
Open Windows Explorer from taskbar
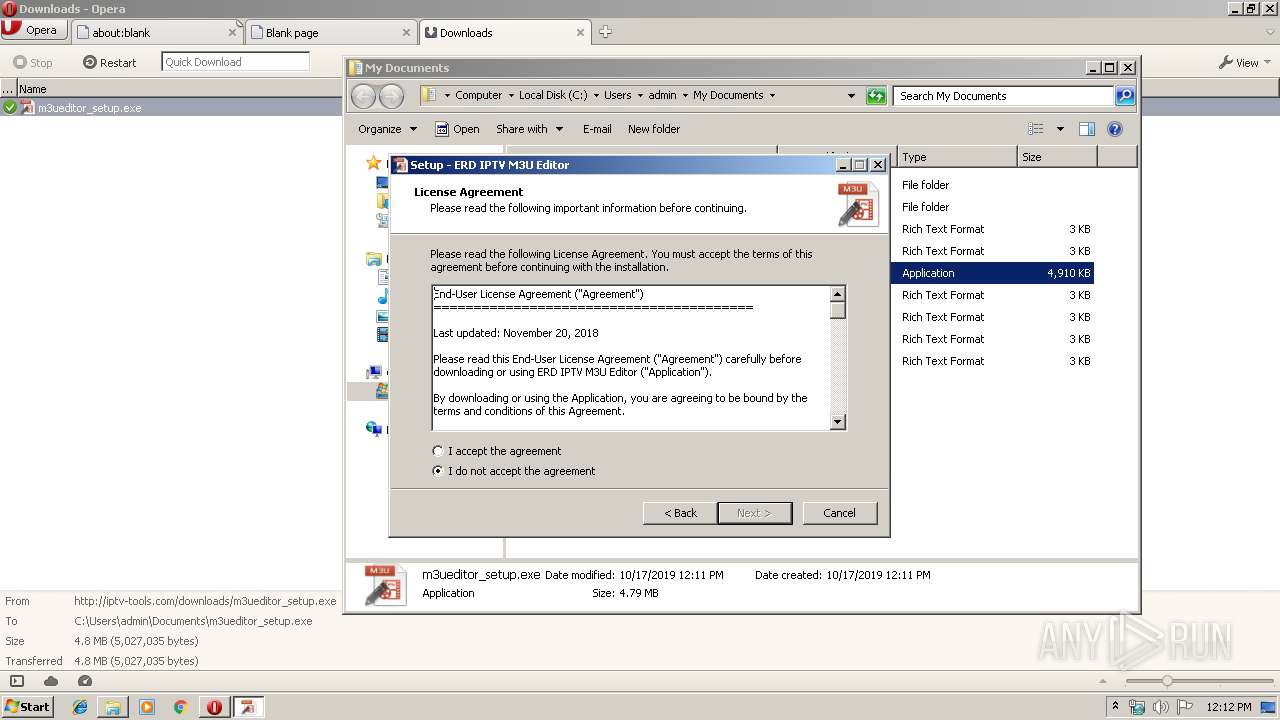click(x=113, y=707)
